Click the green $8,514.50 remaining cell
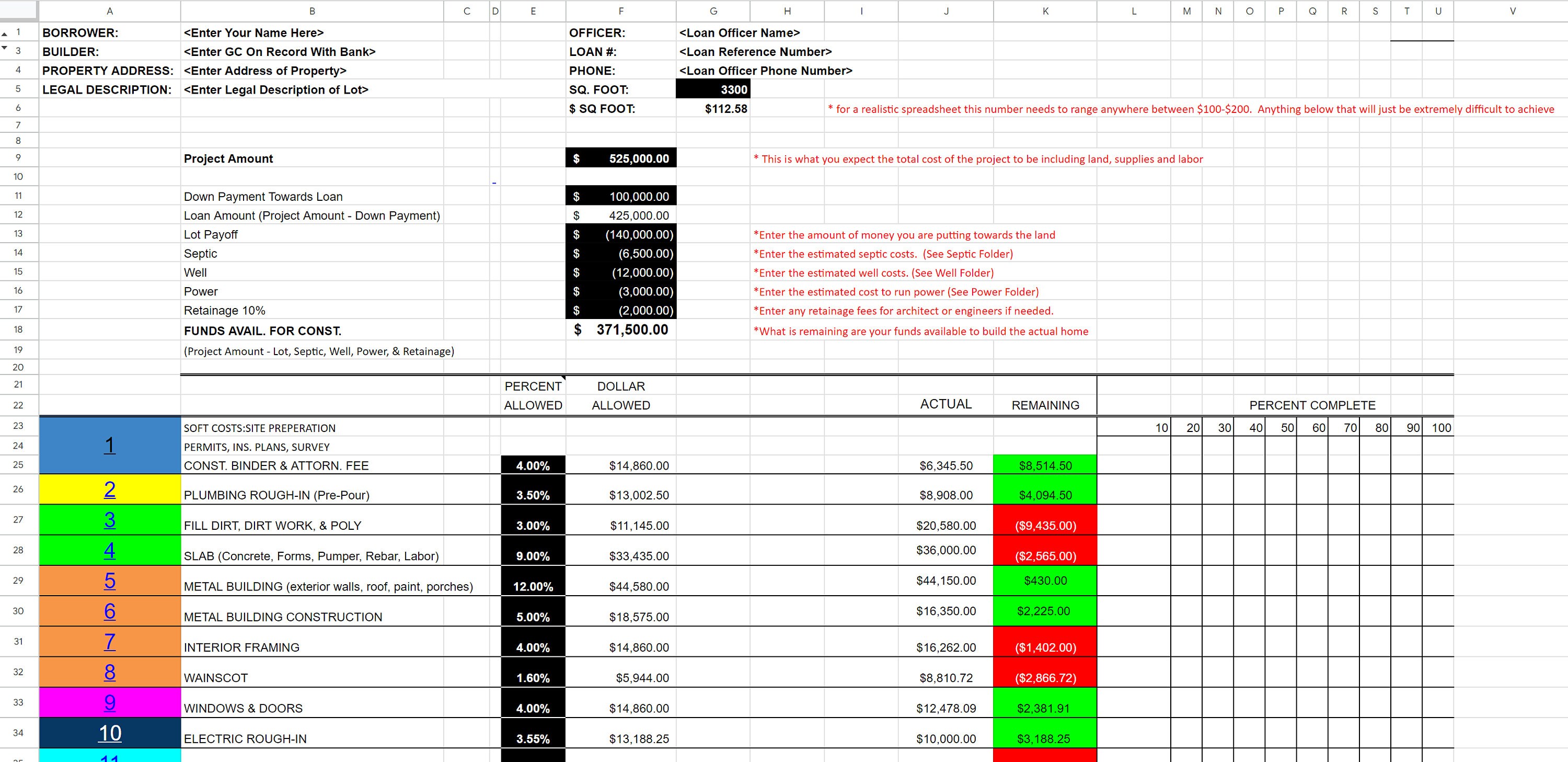Viewport: 1568px width, 762px height. [1045, 465]
